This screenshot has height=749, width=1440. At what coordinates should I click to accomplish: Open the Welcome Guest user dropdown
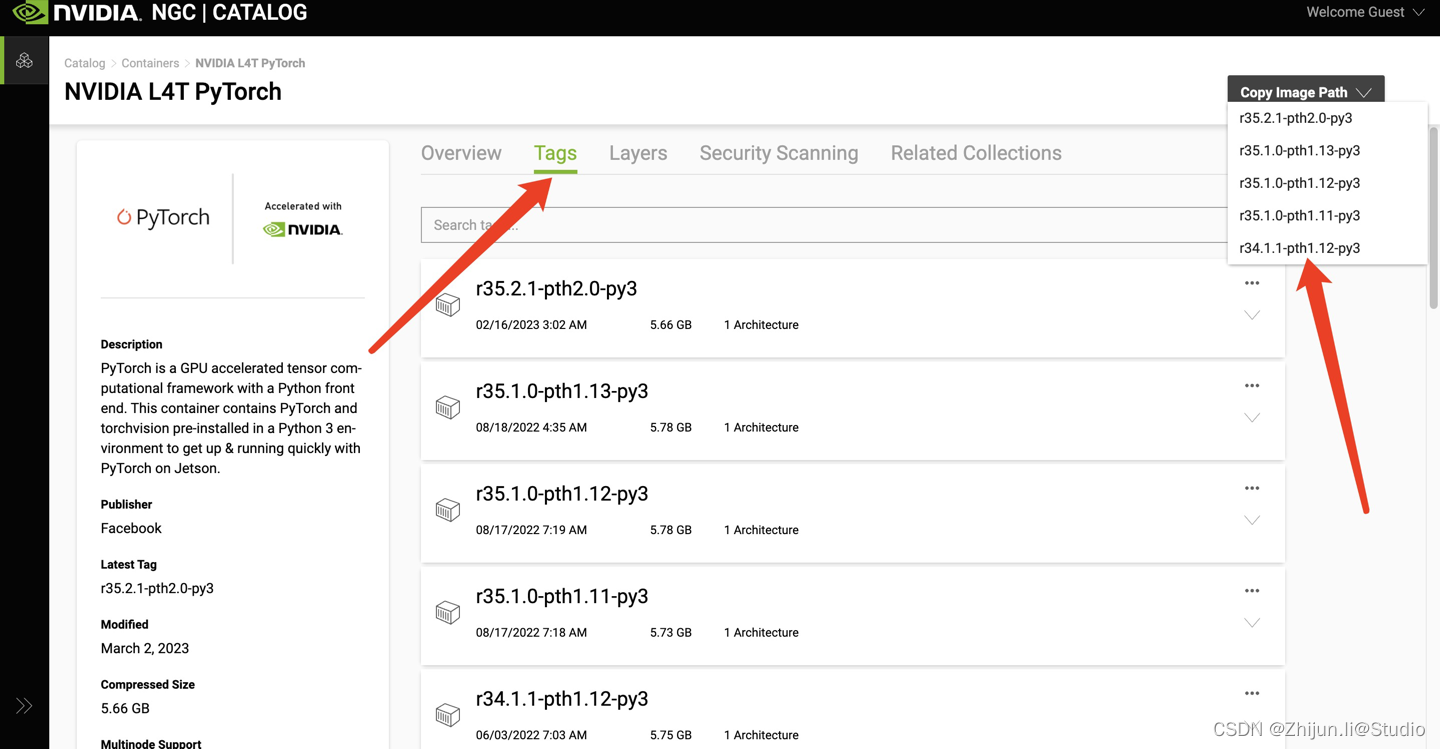coord(1365,12)
